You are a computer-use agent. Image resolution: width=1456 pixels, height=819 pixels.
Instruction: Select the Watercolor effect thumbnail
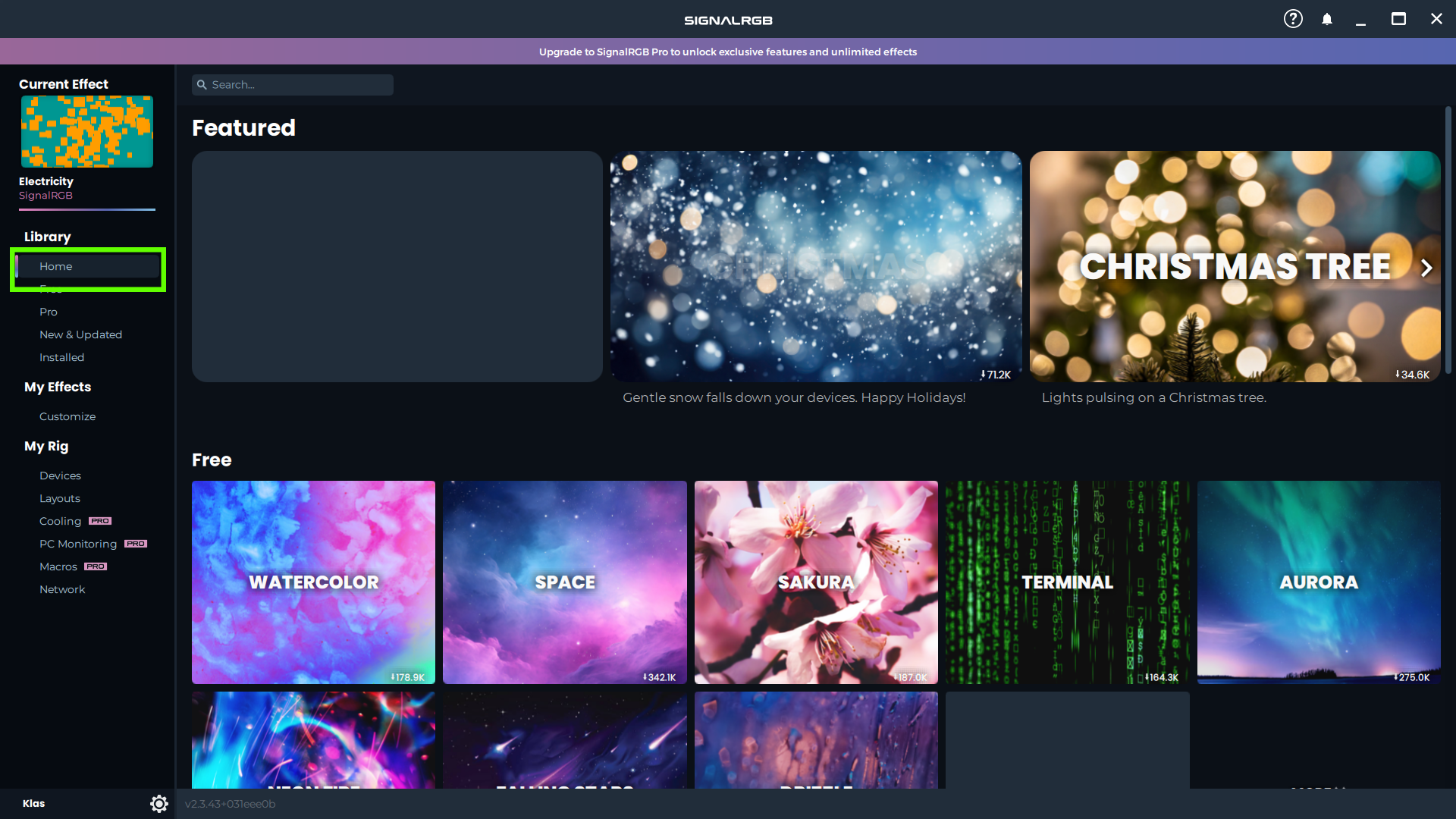point(313,582)
